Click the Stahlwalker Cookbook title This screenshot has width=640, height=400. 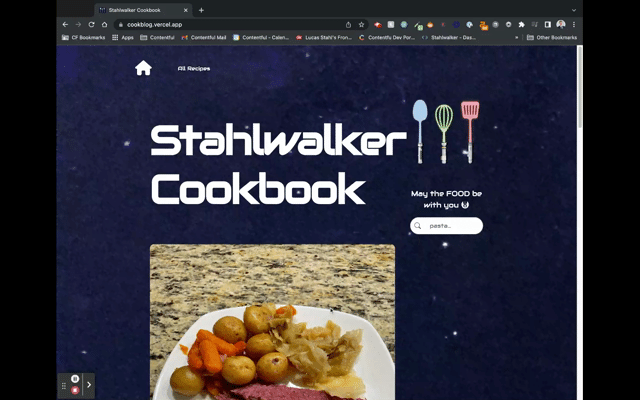[x=278, y=164]
